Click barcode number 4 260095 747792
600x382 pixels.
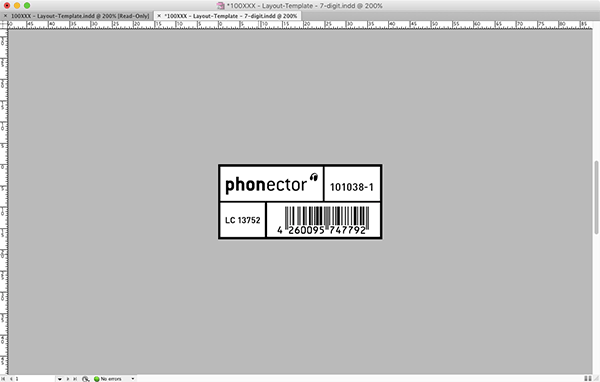pos(321,230)
